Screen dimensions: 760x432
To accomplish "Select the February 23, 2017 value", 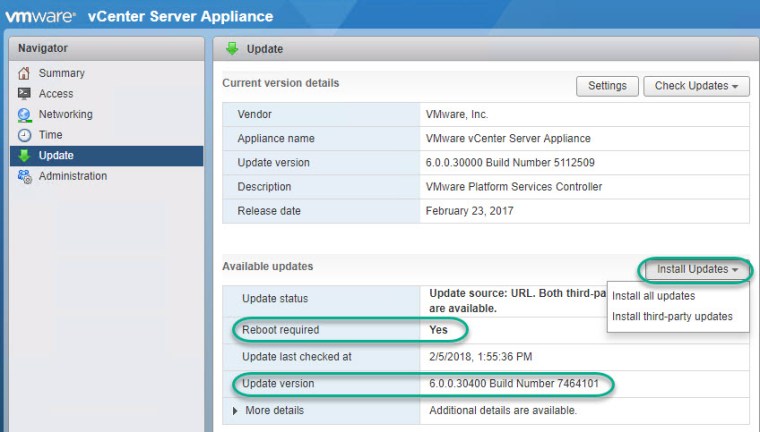I will 469,211.
